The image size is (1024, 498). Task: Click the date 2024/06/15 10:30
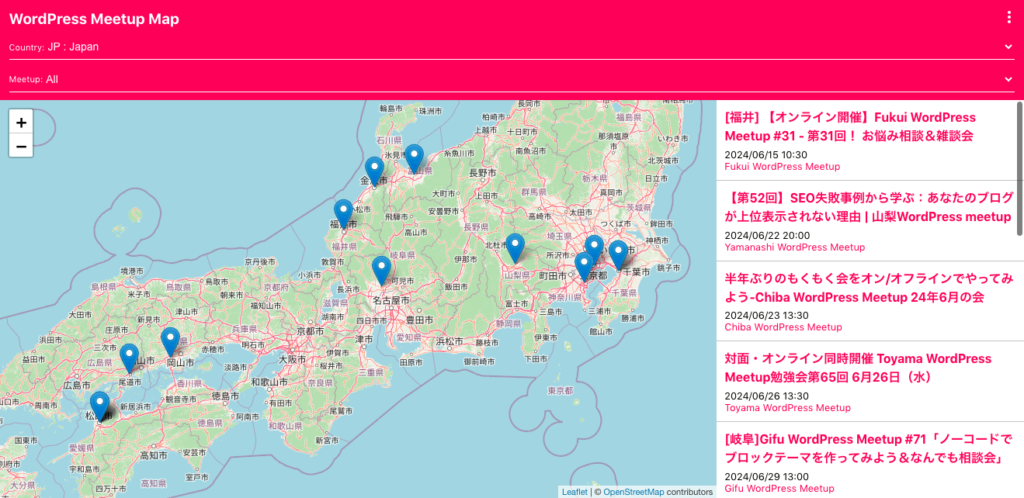click(766, 155)
